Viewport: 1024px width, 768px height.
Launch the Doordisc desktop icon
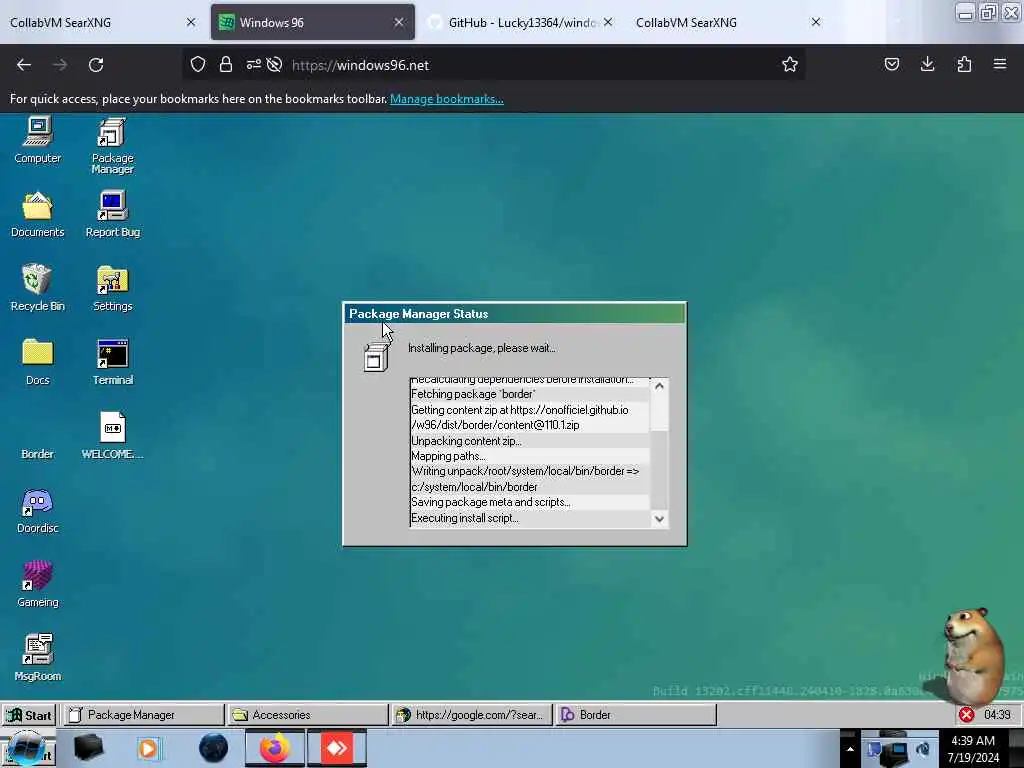click(x=37, y=510)
